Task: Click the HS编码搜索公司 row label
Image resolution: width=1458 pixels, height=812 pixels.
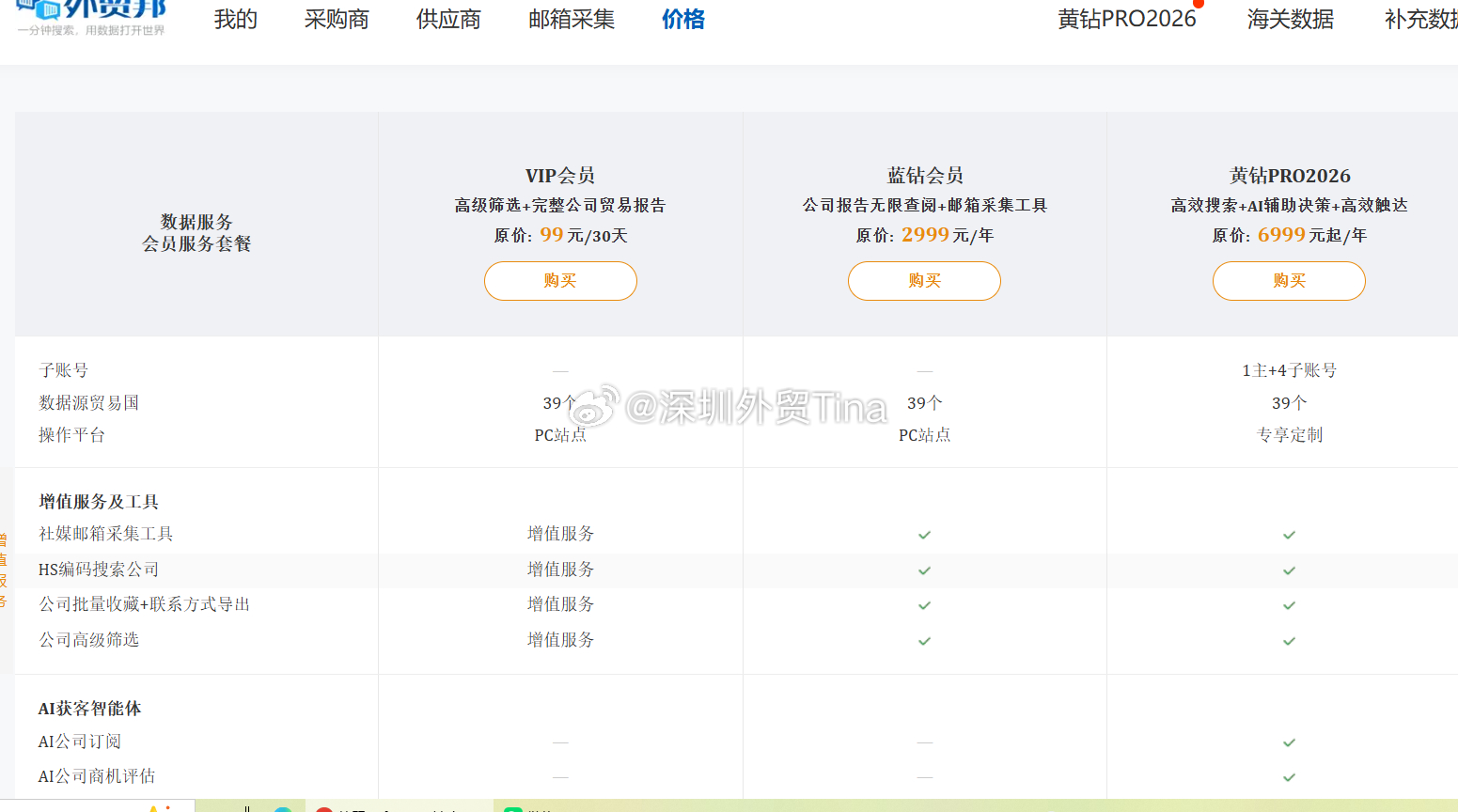Action: [x=99, y=570]
